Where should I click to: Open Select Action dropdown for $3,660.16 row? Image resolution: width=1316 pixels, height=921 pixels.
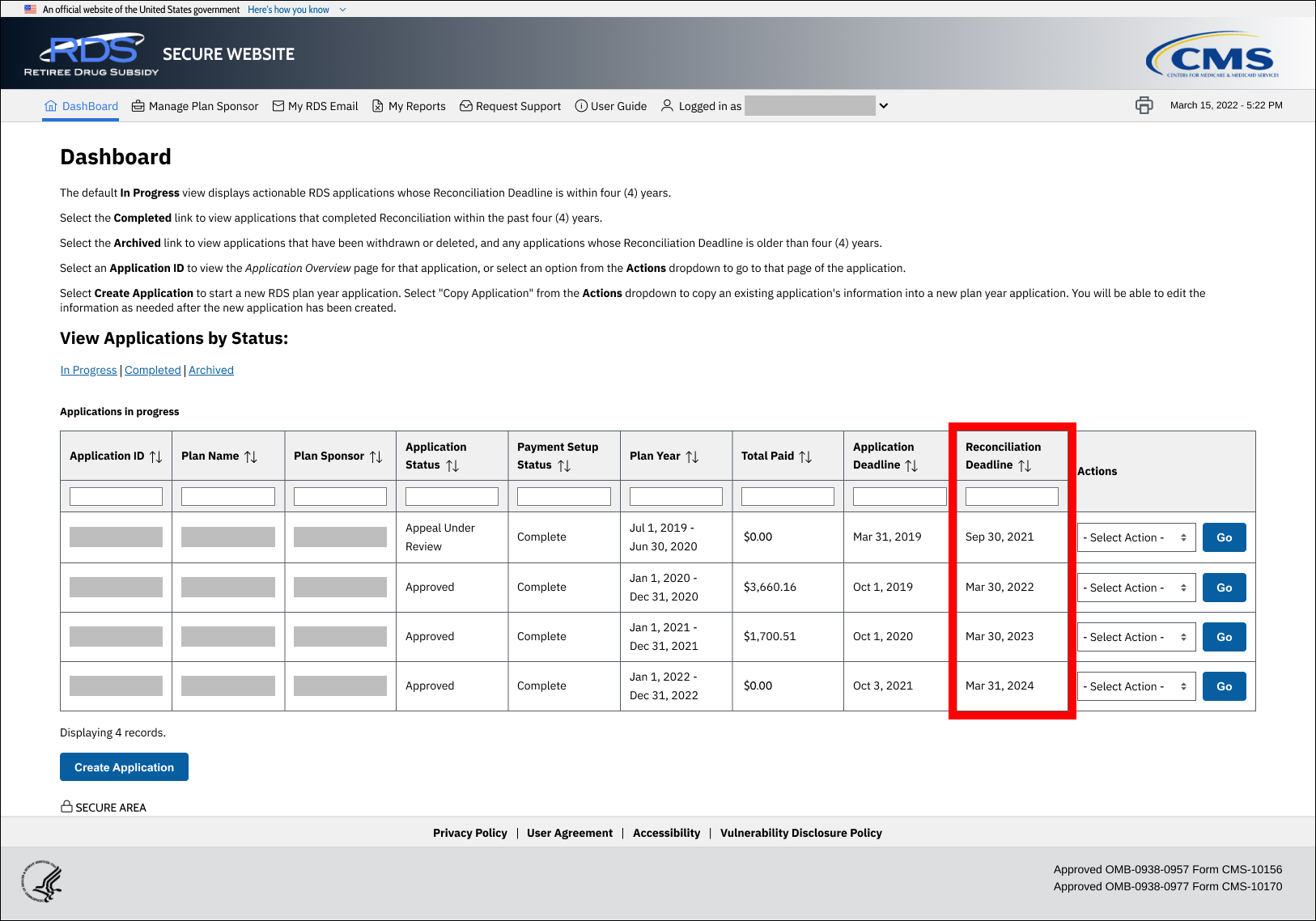click(x=1136, y=588)
